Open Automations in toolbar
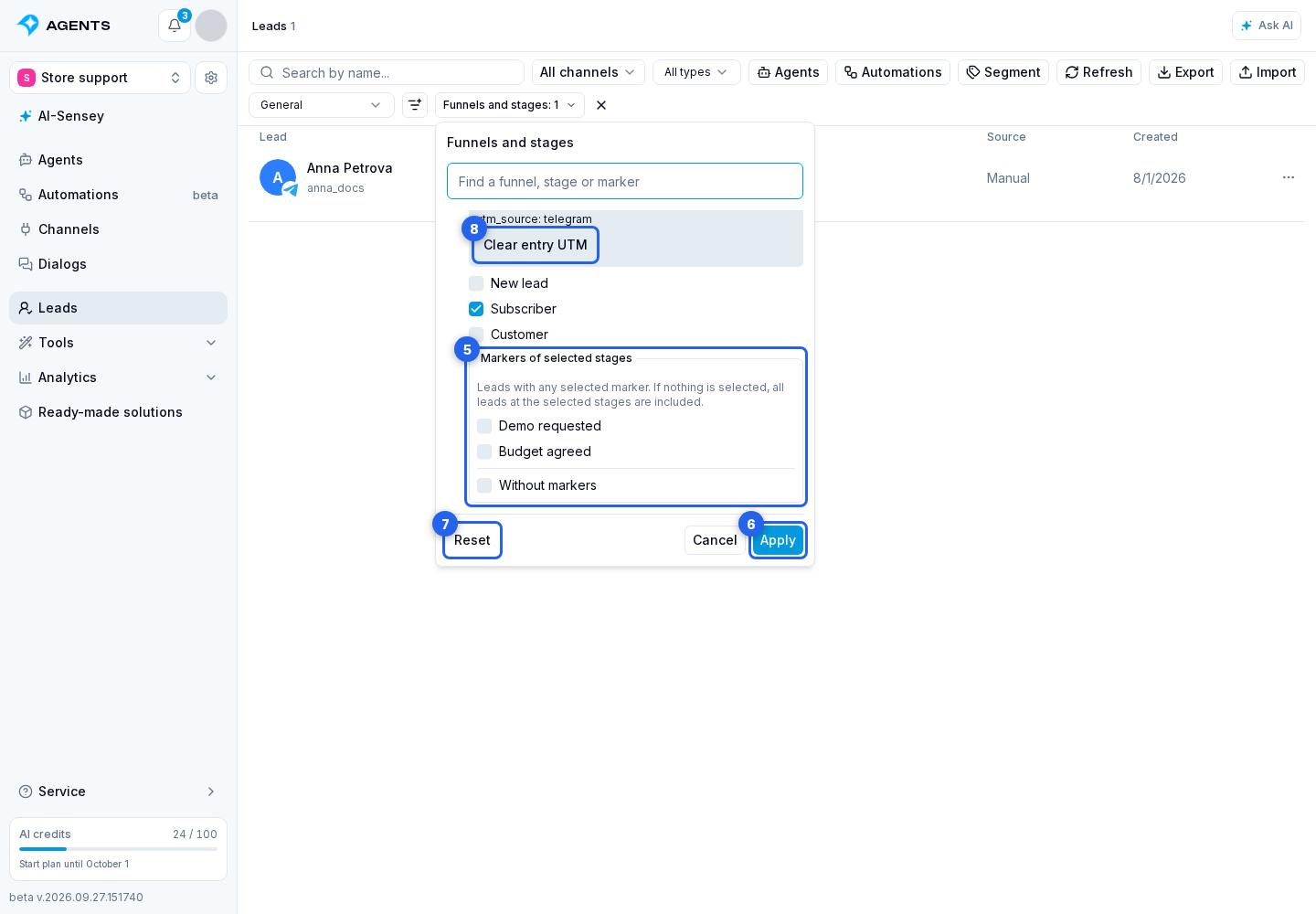 pyautogui.click(x=893, y=72)
